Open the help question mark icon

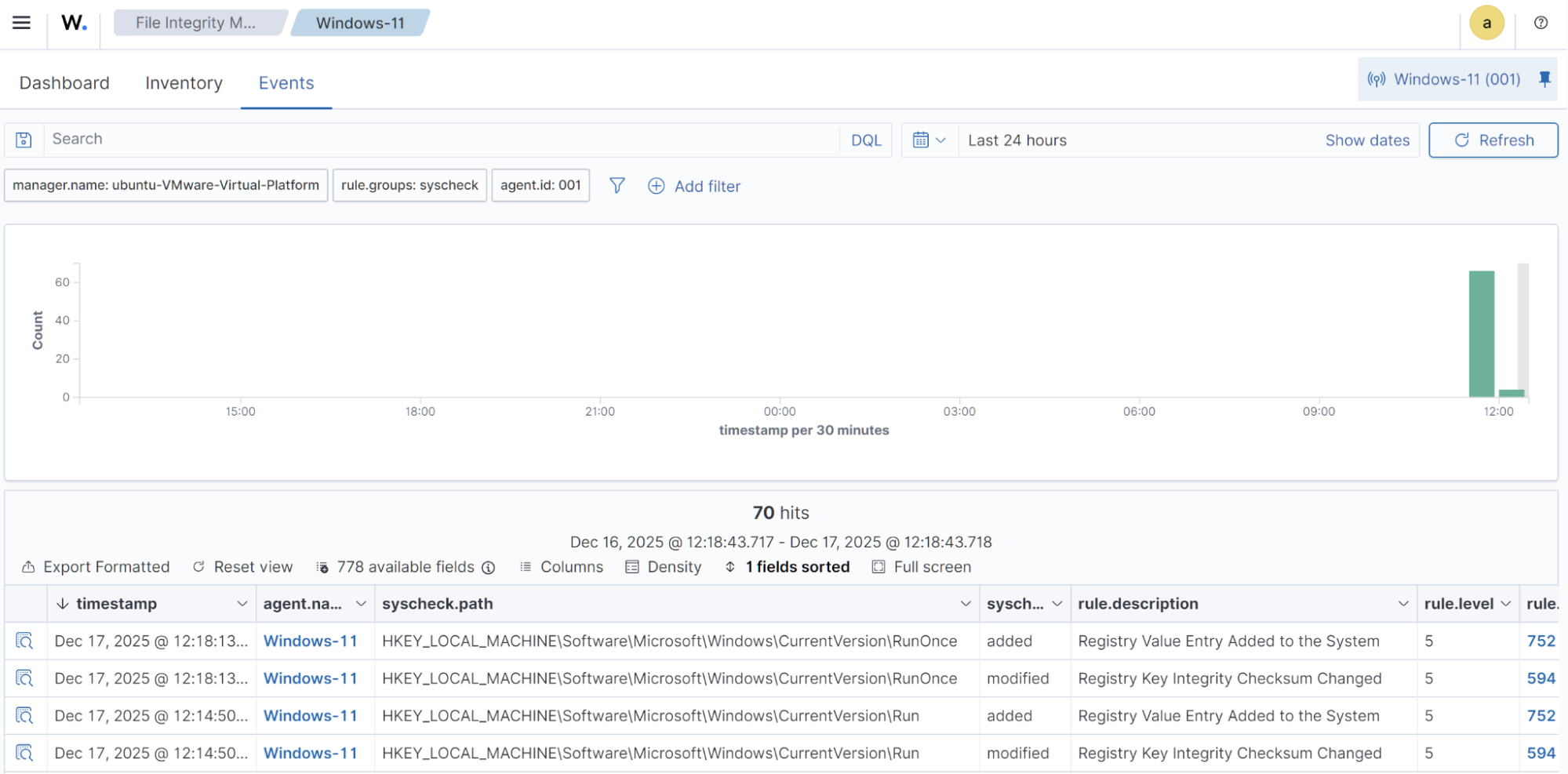pyautogui.click(x=1541, y=23)
